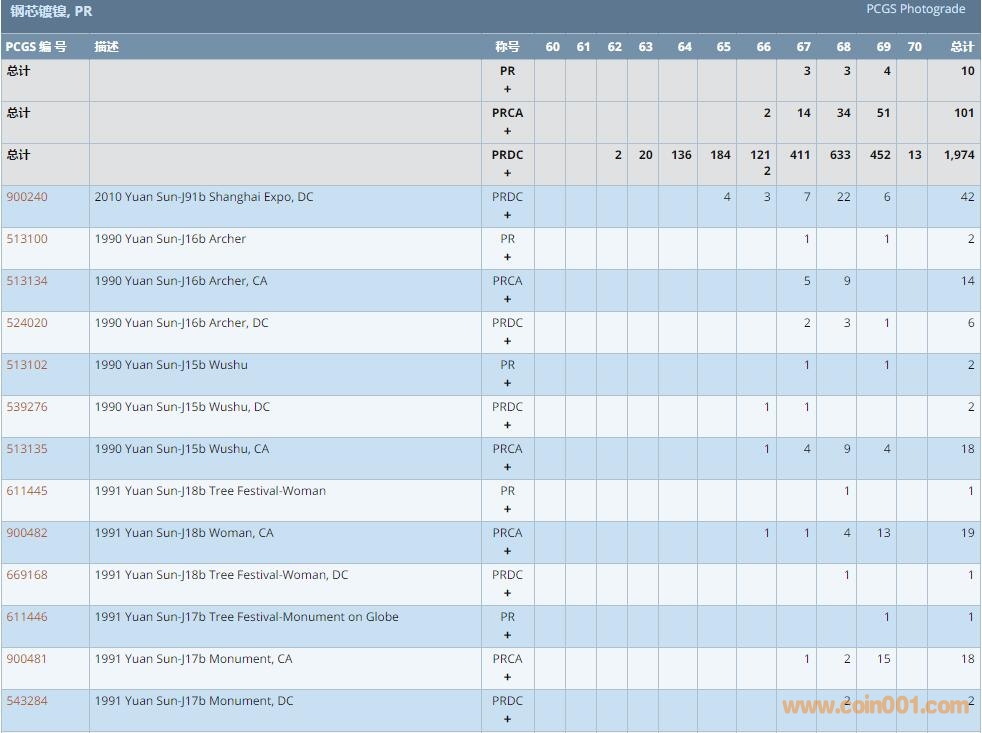Click the grade 70 column header
Image resolution: width=982 pixels, height=733 pixels.
914,47
